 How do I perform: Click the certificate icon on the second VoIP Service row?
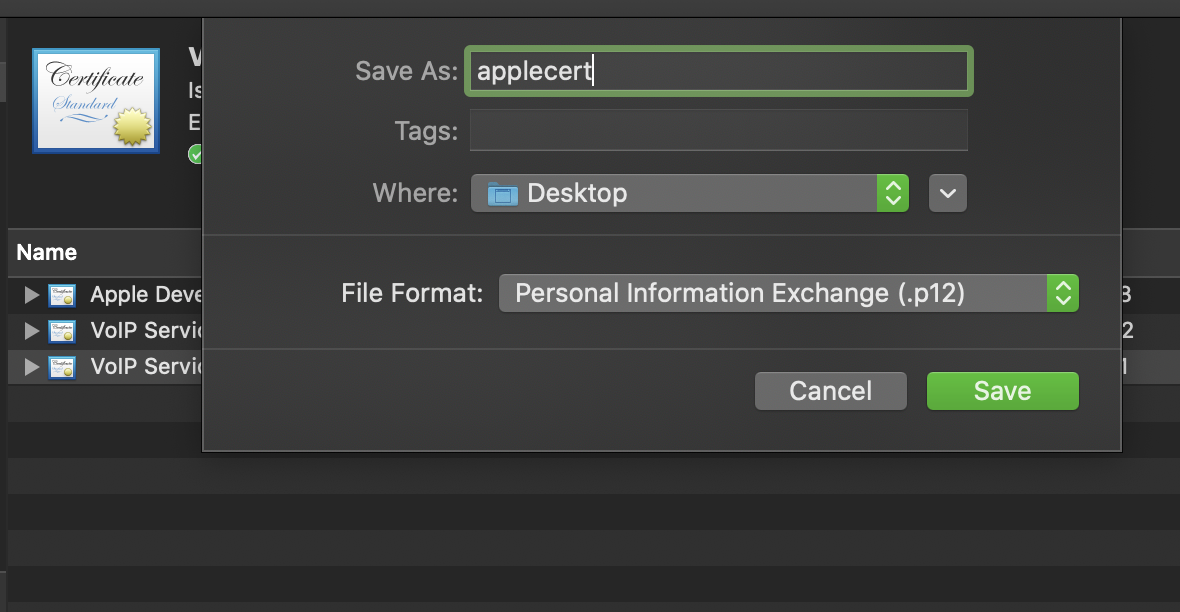pos(62,366)
